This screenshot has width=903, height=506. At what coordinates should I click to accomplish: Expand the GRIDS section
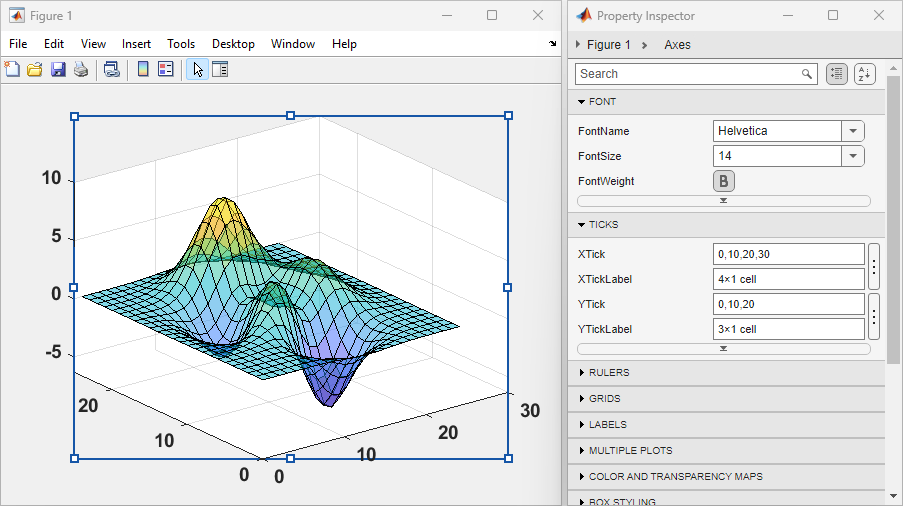pyautogui.click(x=582, y=399)
